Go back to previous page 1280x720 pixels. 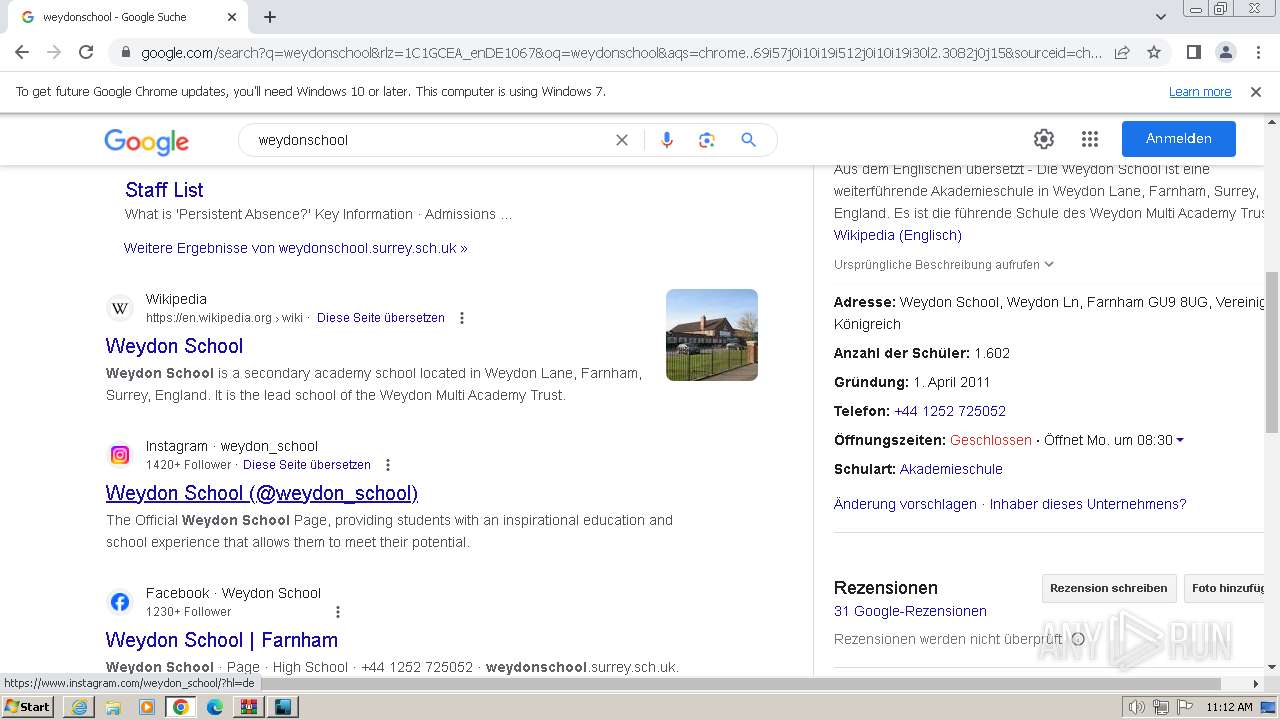pyautogui.click(x=22, y=52)
